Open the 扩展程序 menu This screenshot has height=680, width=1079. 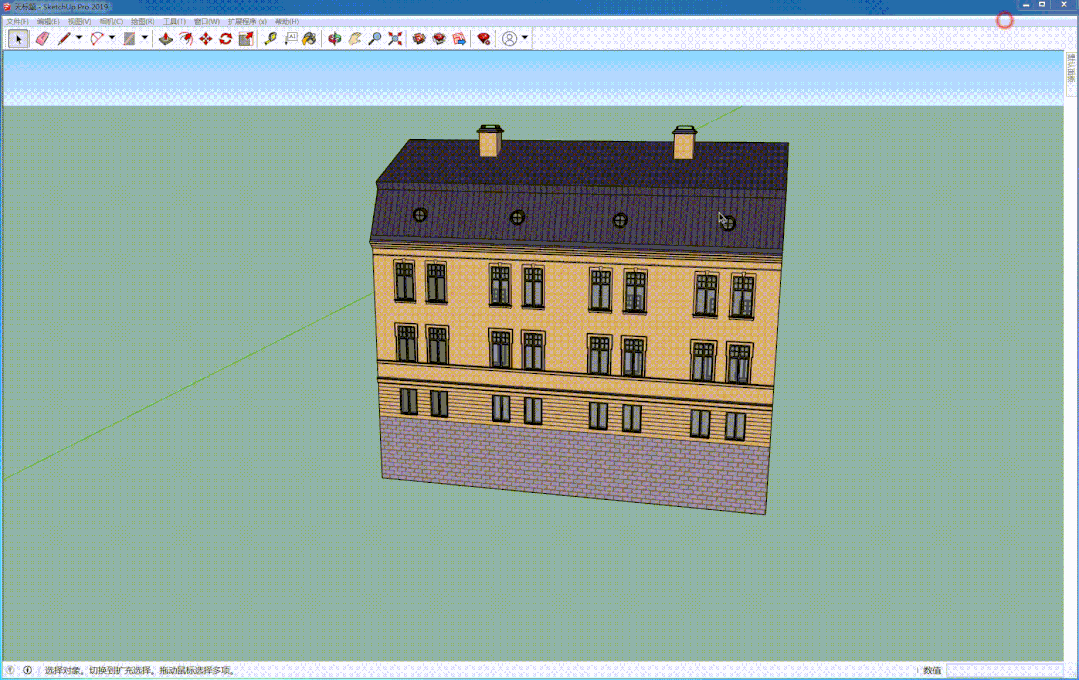(247, 22)
